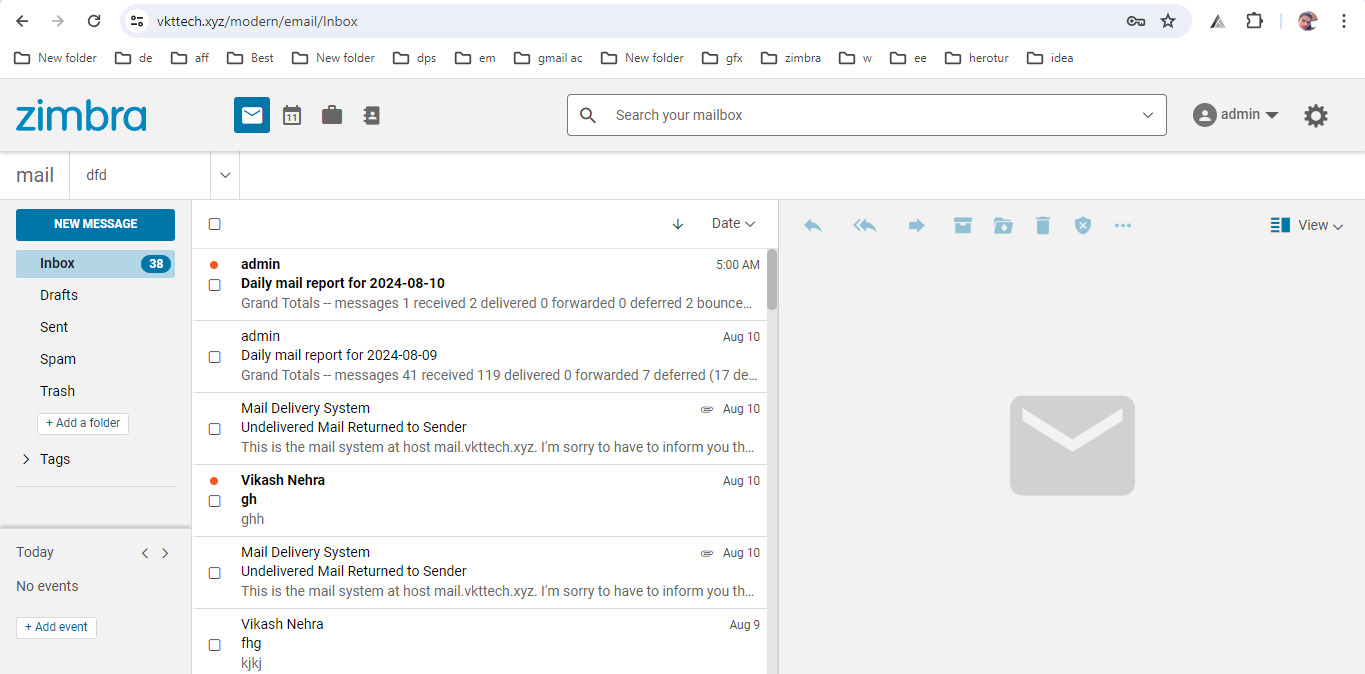Select the checkbox on the gh email
This screenshot has width=1365, height=674.
(214, 501)
